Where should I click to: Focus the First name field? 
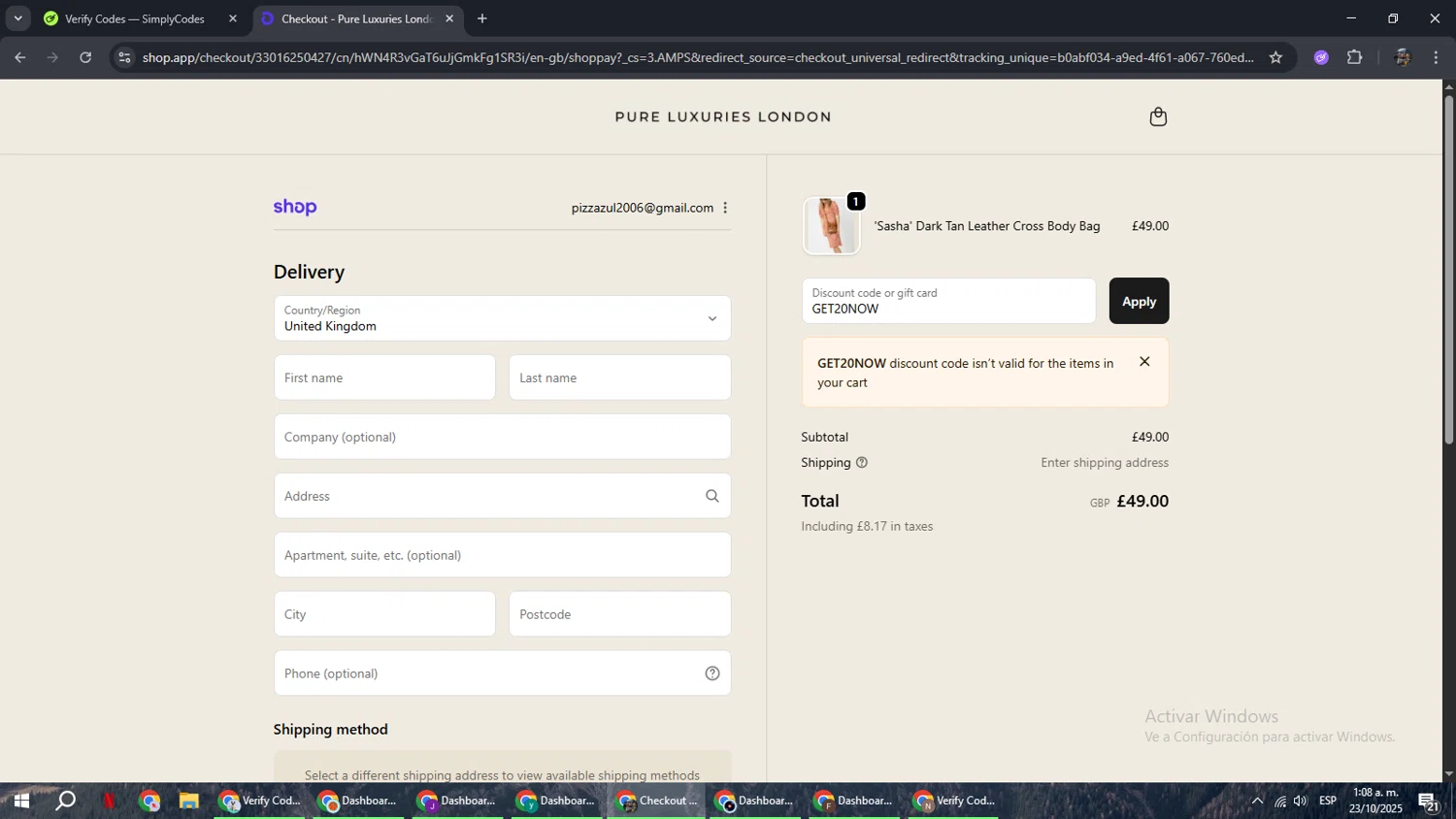pyautogui.click(x=384, y=377)
